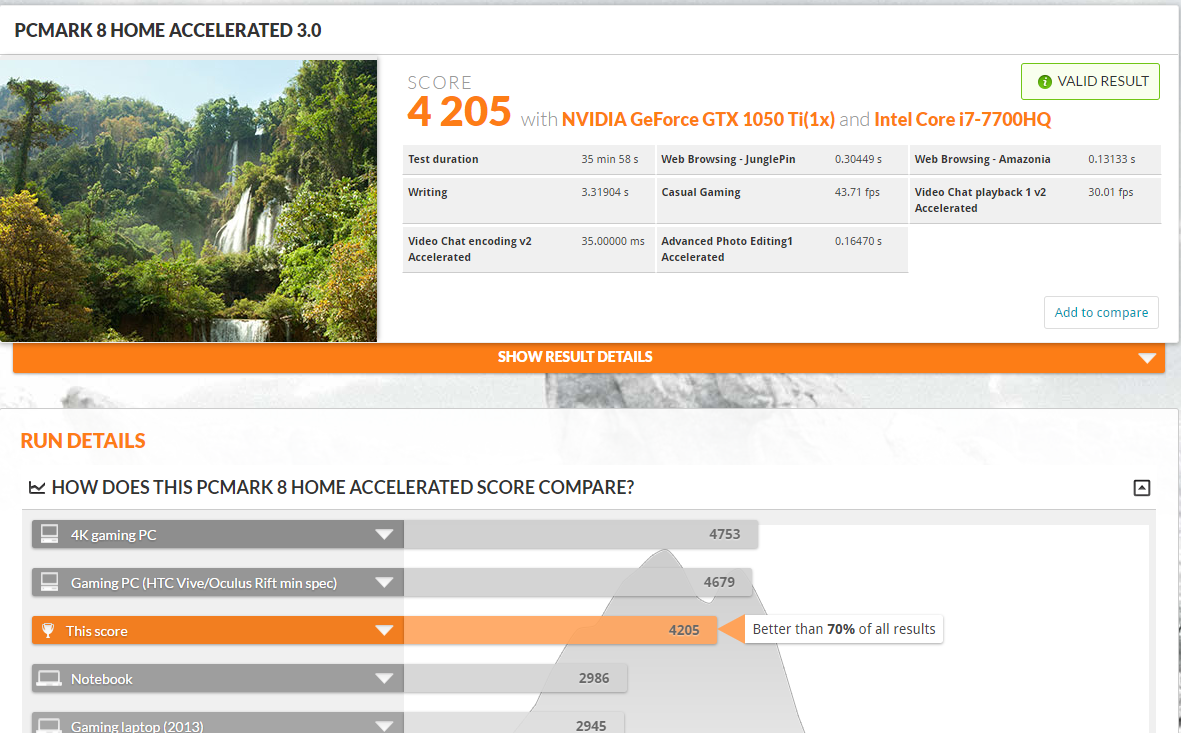The height and width of the screenshot is (733, 1181).
Task: Click the orange 4205 score bar
Action: pyautogui.click(x=560, y=631)
